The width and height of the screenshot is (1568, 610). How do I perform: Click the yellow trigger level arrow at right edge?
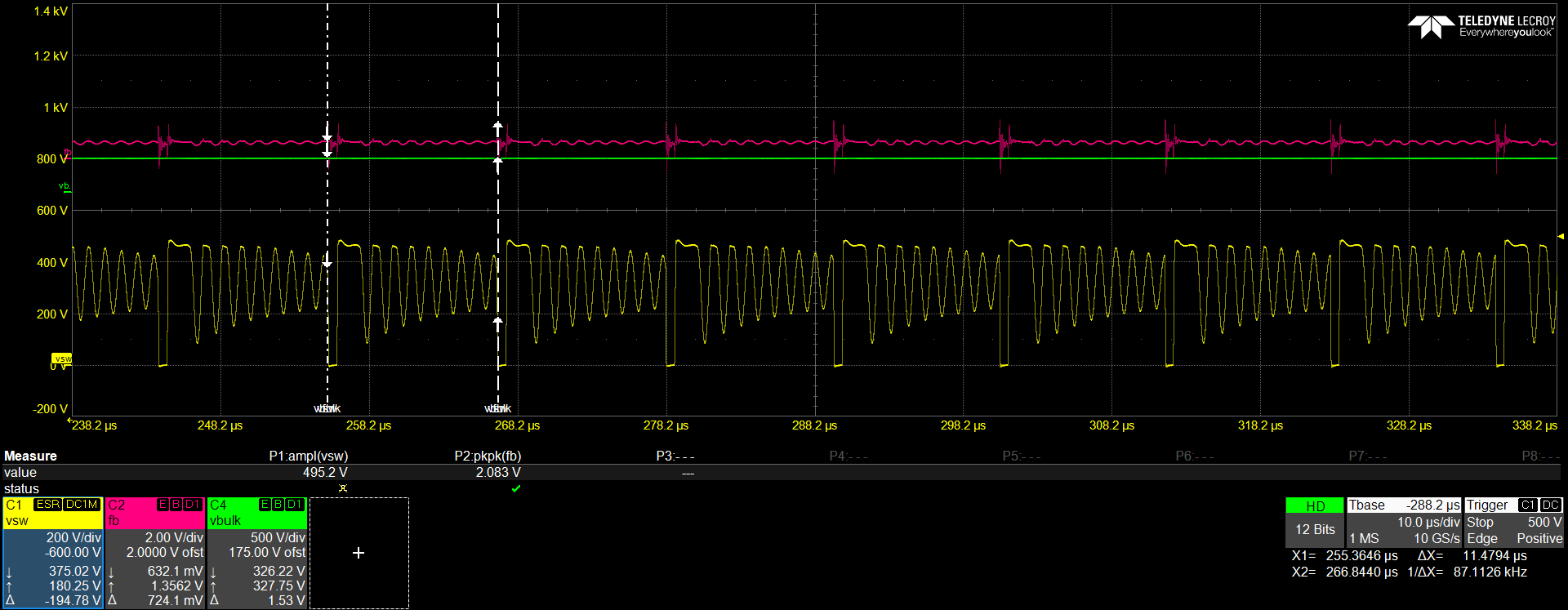pos(1561,236)
